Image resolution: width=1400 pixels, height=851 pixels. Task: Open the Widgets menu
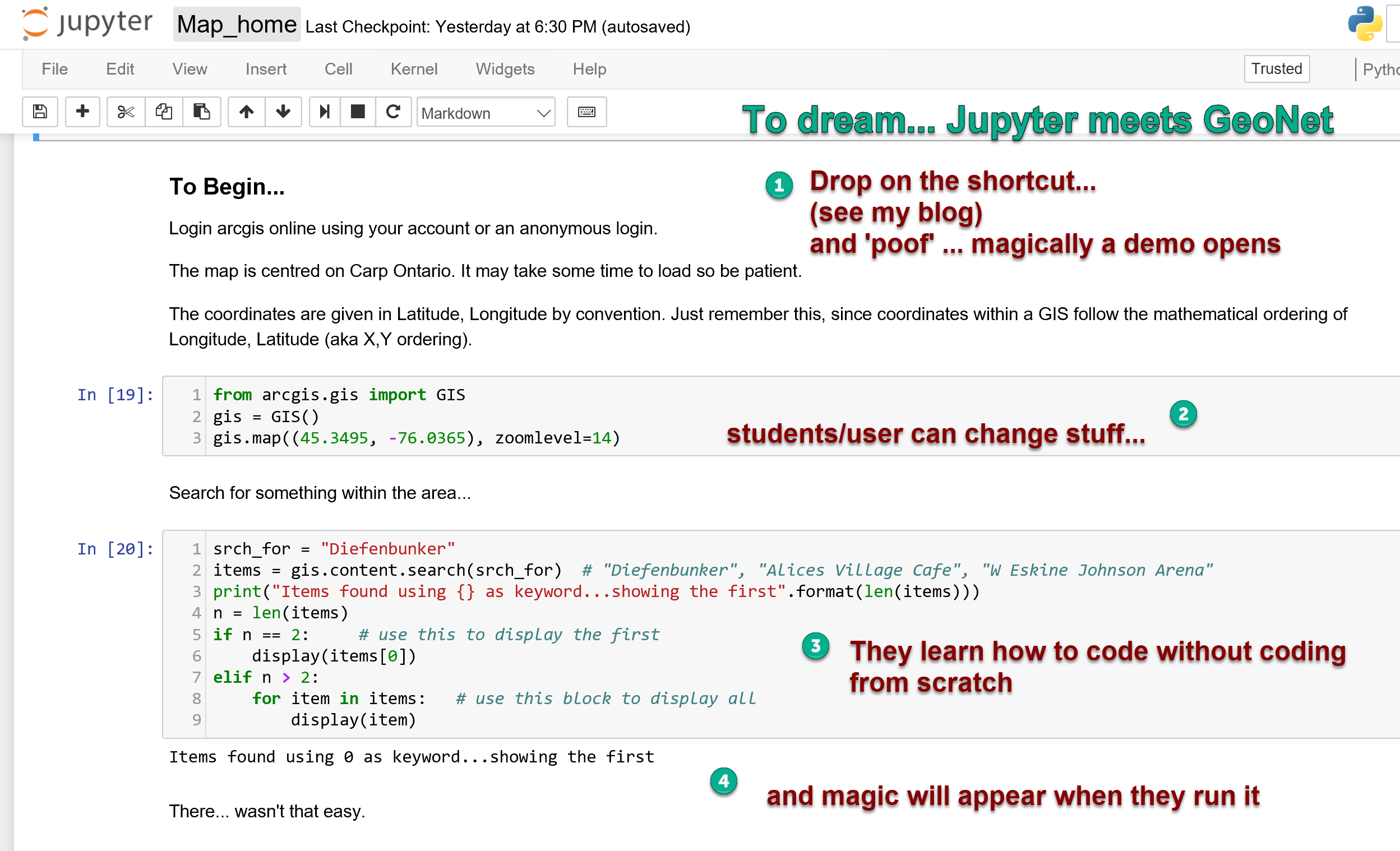point(505,70)
